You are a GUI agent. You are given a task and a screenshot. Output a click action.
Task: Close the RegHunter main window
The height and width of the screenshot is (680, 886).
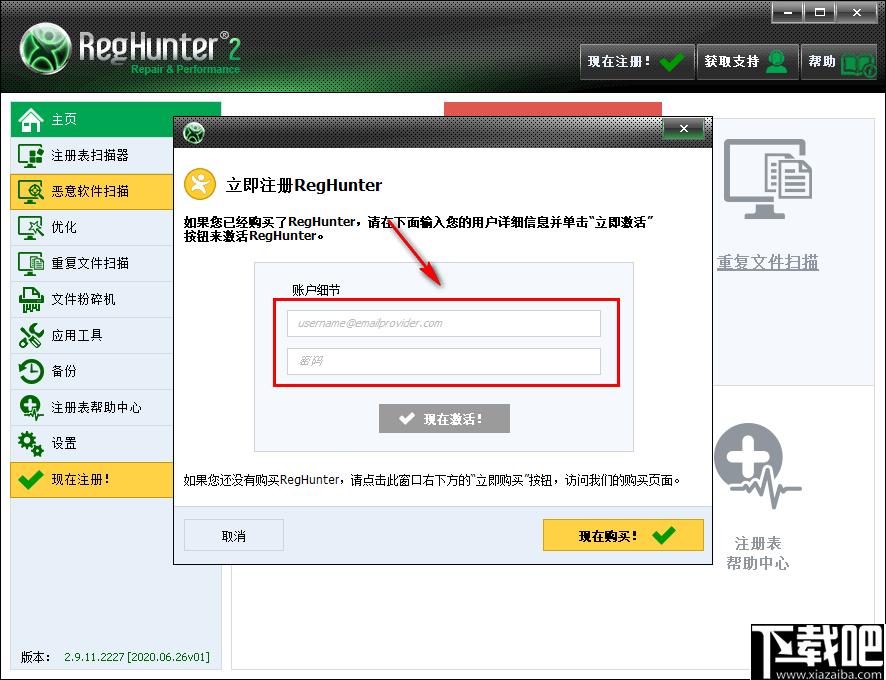[857, 12]
